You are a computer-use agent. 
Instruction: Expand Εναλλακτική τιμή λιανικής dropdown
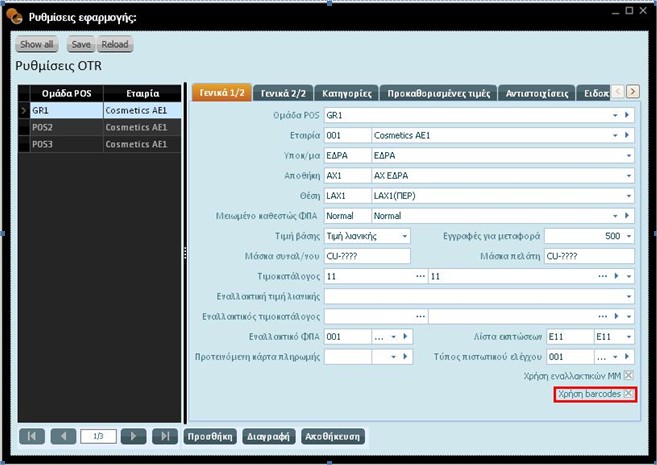click(629, 296)
